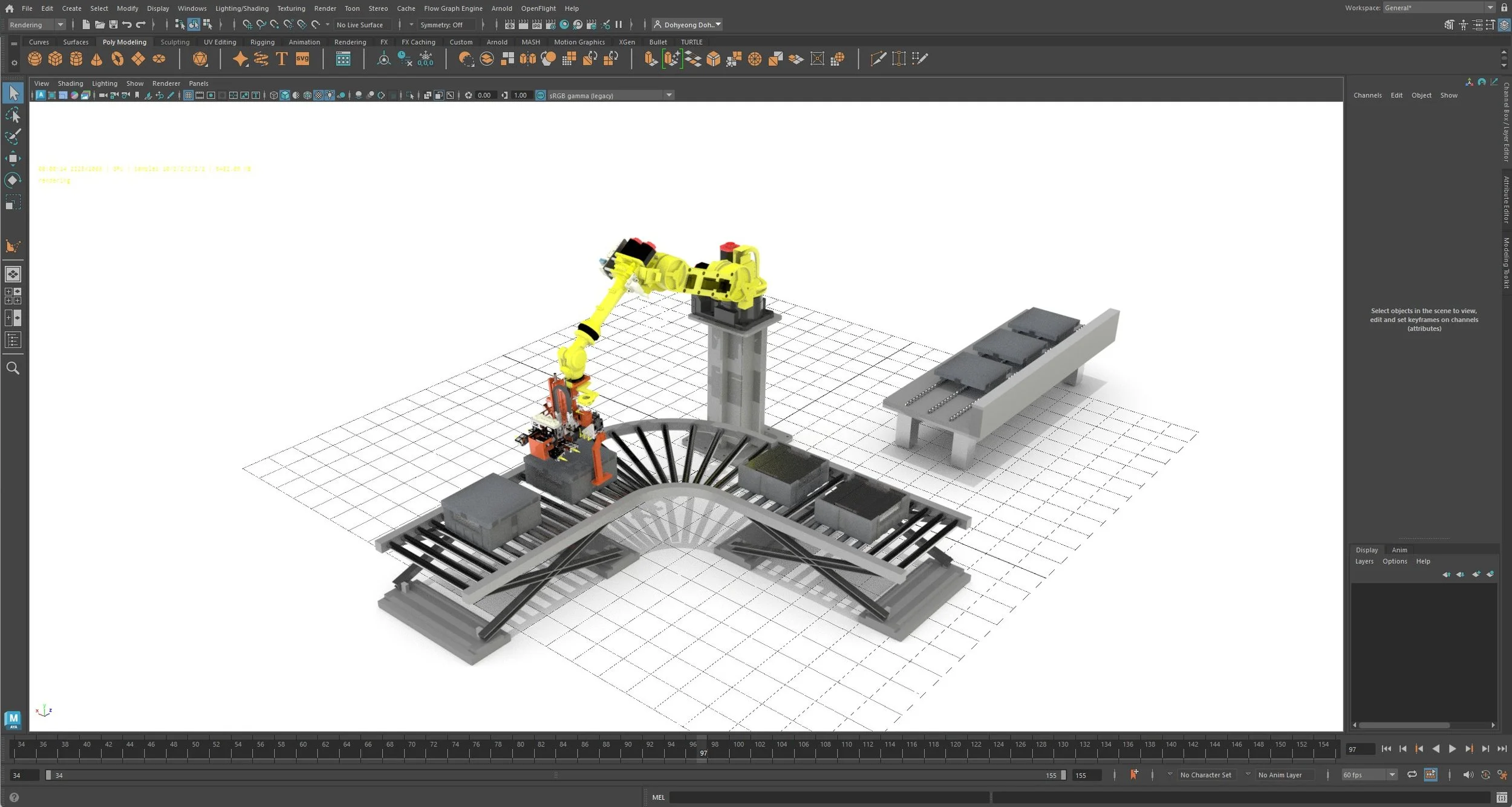The image size is (1512, 807).
Task: Open the Workspace General dropdown
Action: point(1439,8)
